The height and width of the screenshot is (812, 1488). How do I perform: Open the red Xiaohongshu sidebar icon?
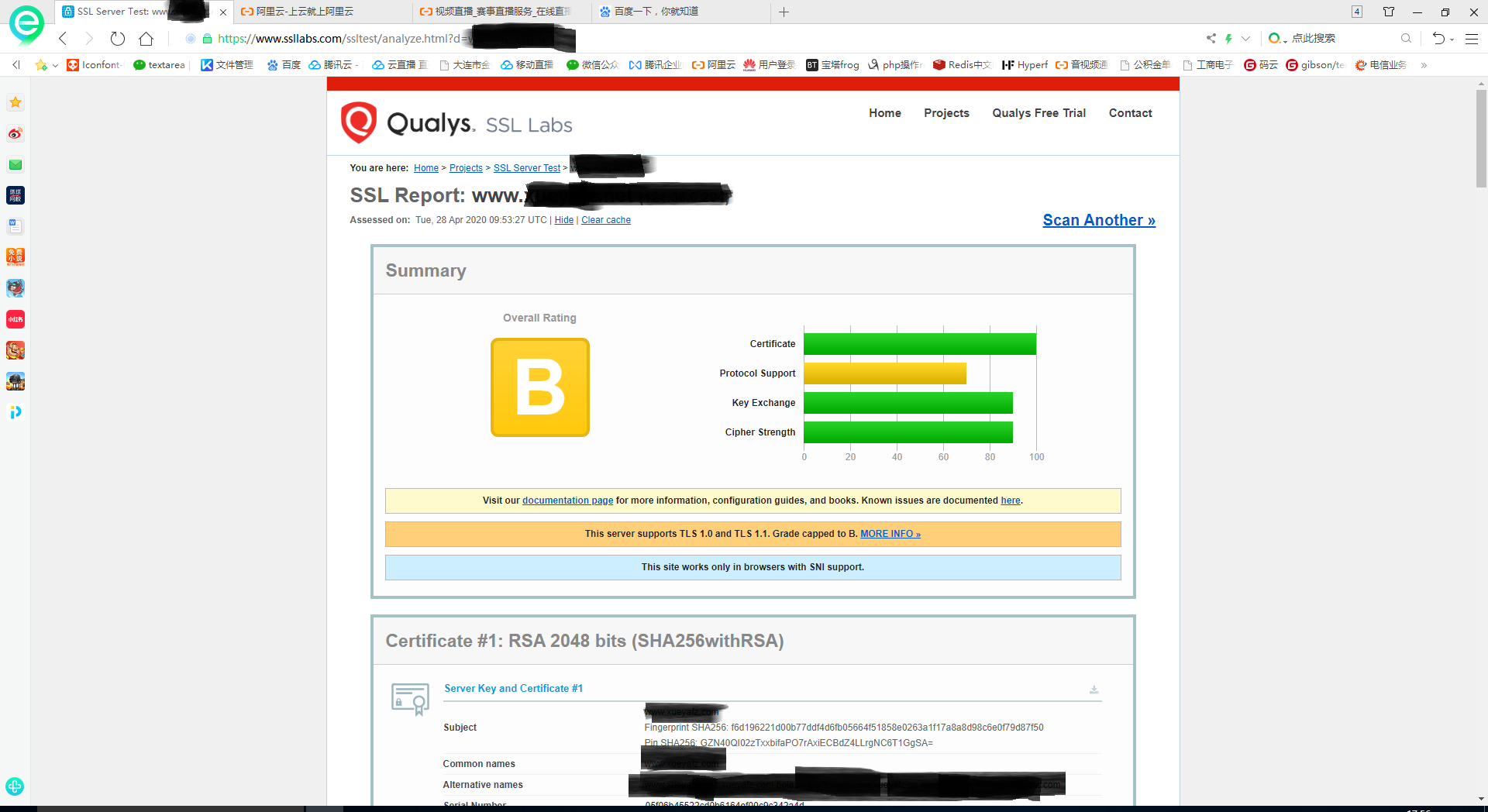pyautogui.click(x=15, y=319)
